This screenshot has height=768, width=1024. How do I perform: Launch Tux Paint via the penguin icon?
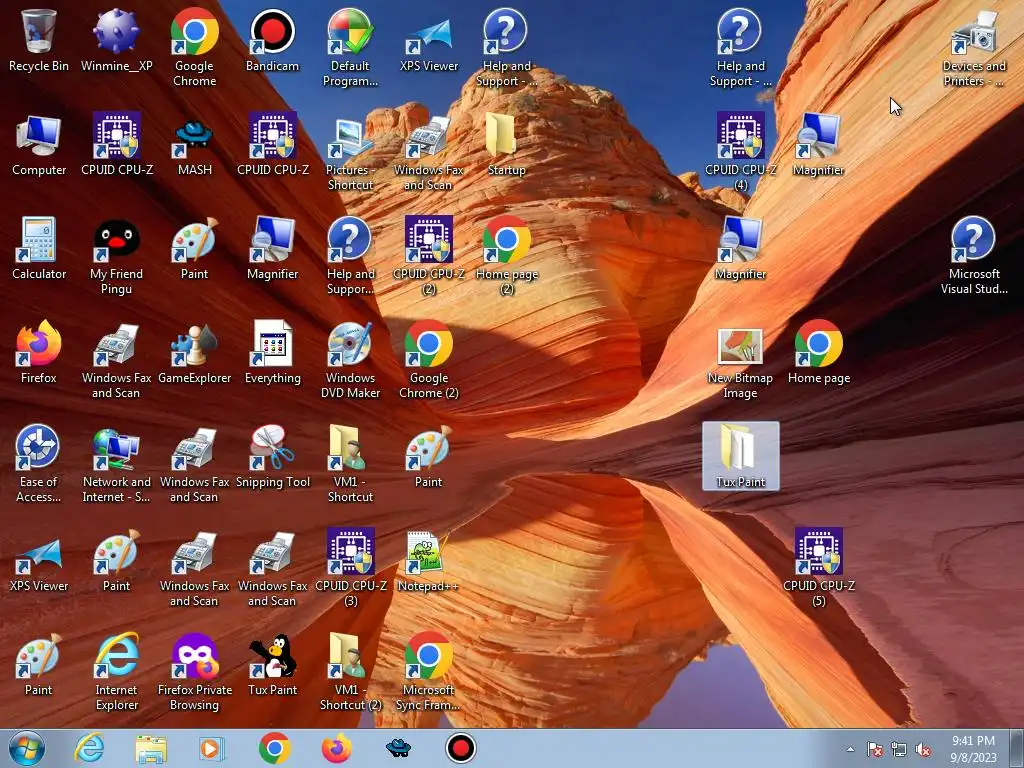(x=272, y=664)
